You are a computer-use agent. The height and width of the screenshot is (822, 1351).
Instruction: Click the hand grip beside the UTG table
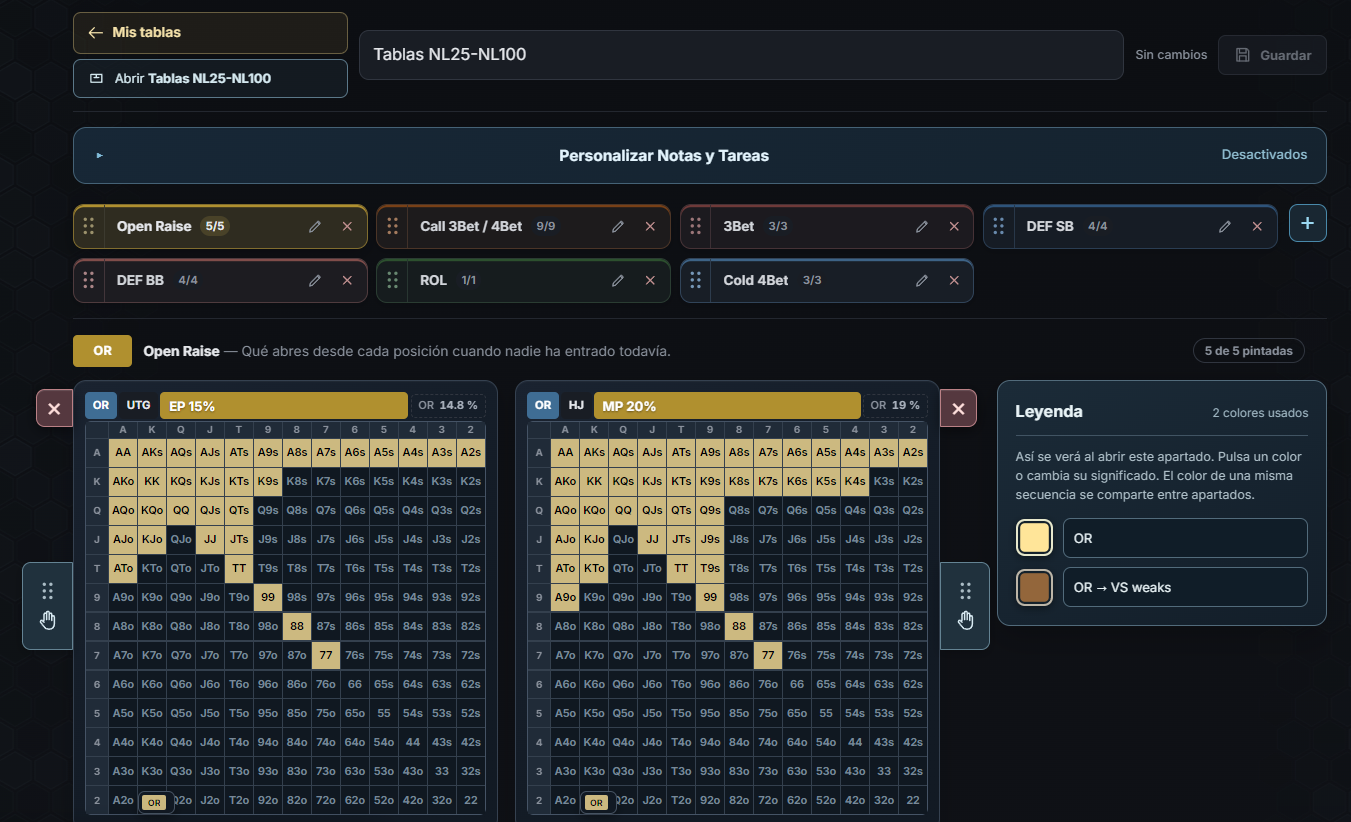tap(48, 606)
